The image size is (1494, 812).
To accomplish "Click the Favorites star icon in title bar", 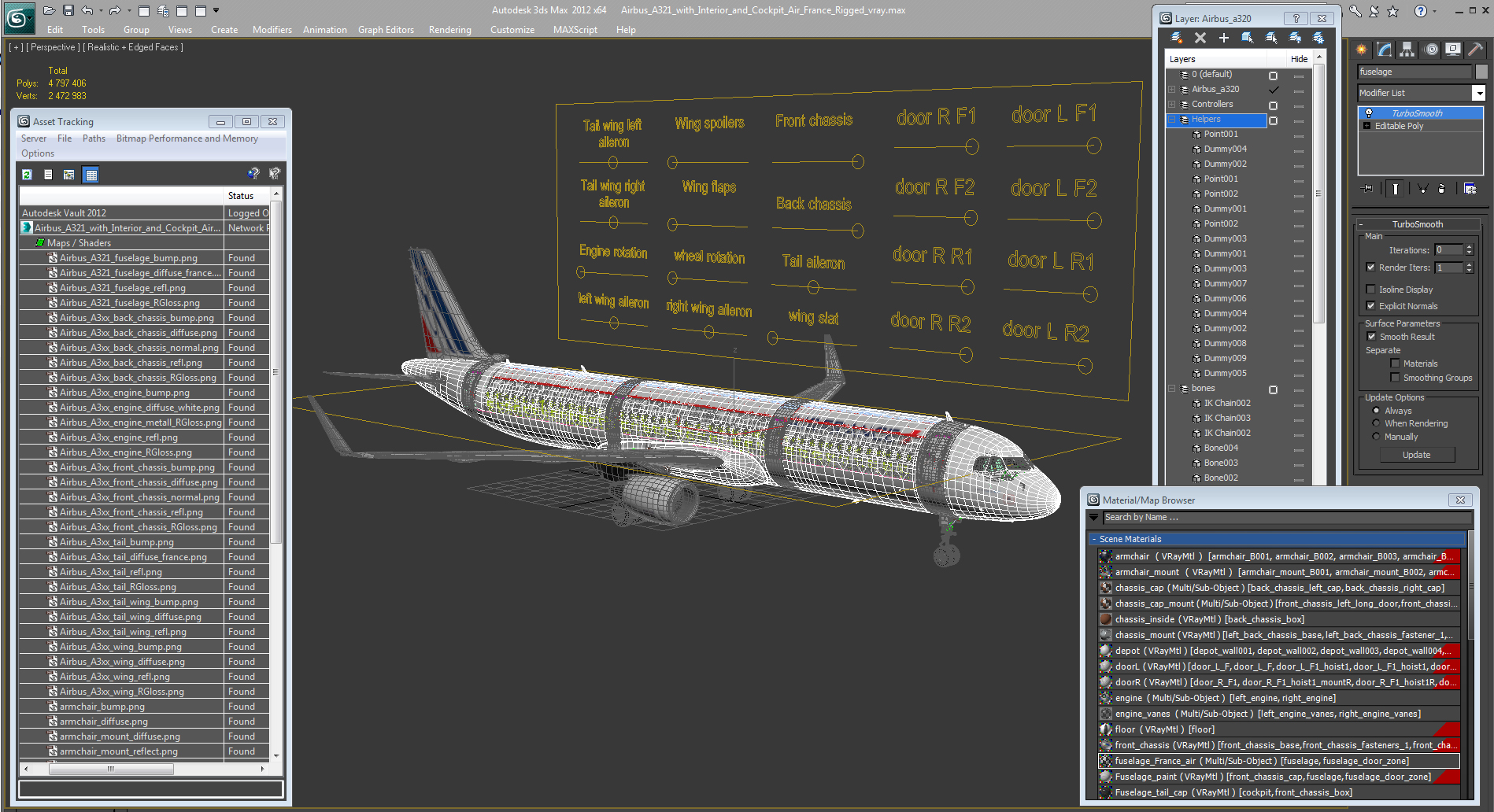I will [1393, 11].
